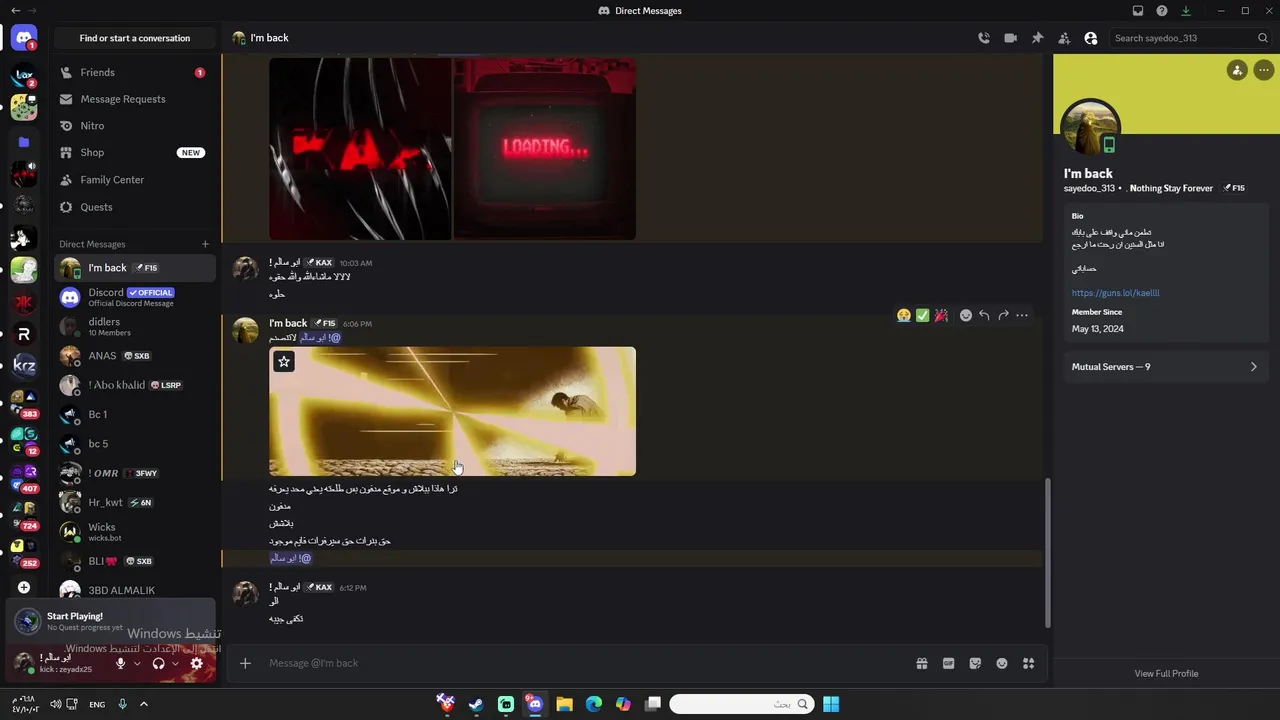Open the Windows Start menu

[x=831, y=704]
